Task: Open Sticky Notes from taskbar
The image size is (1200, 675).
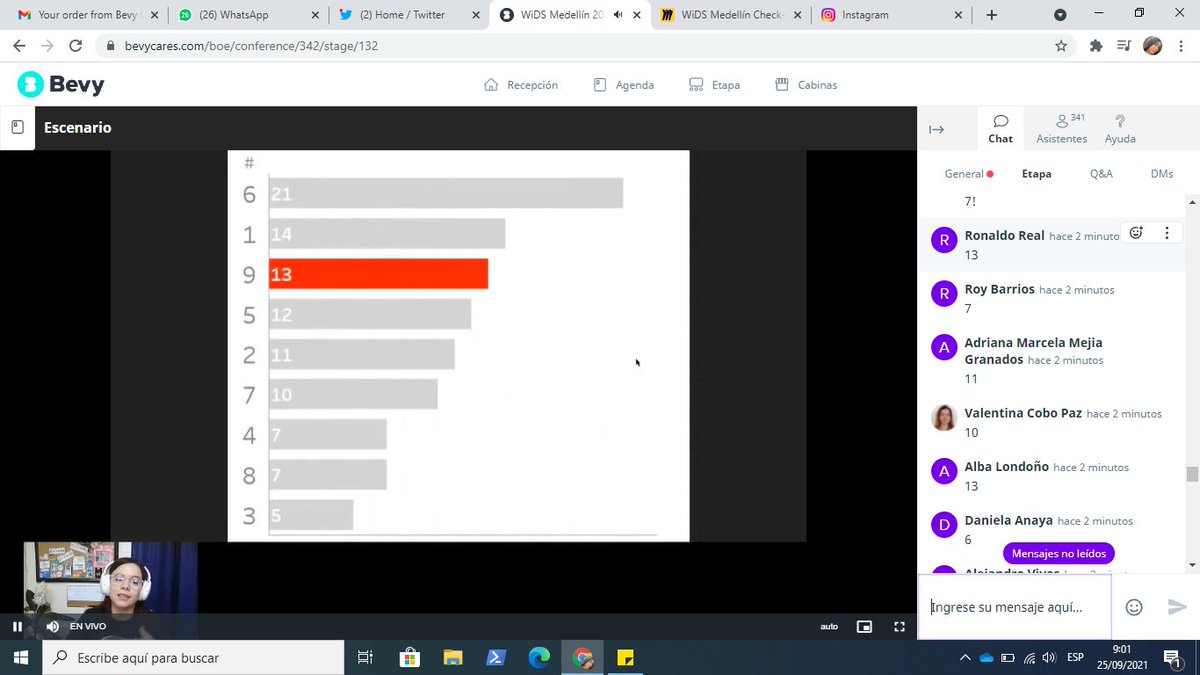Action: point(626,657)
